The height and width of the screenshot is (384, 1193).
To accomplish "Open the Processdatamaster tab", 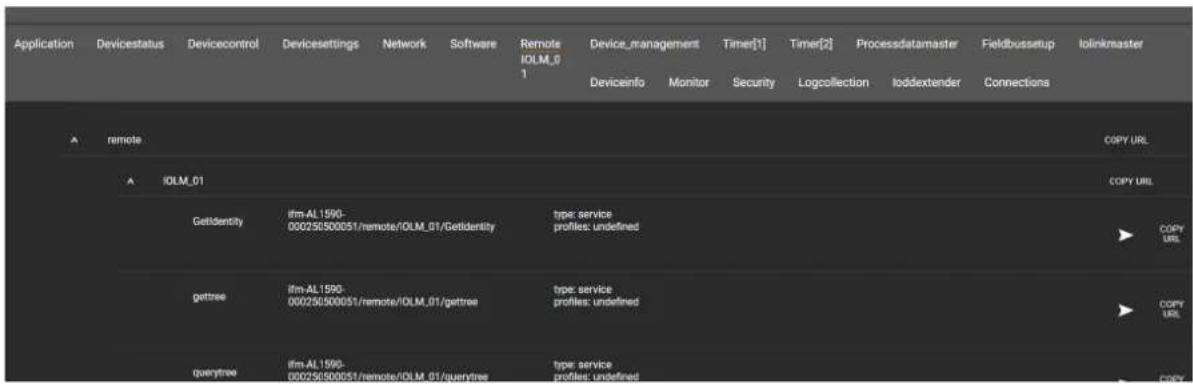I will point(907,45).
